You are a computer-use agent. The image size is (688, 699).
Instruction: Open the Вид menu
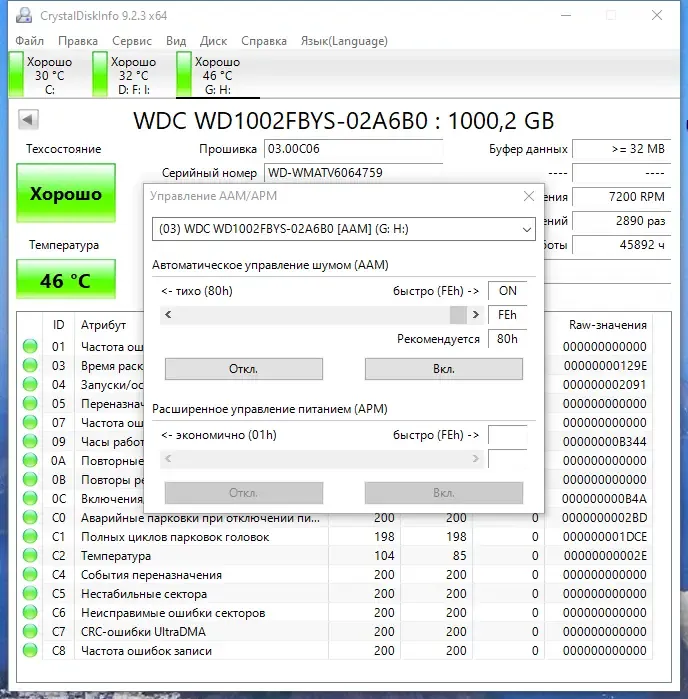176,41
